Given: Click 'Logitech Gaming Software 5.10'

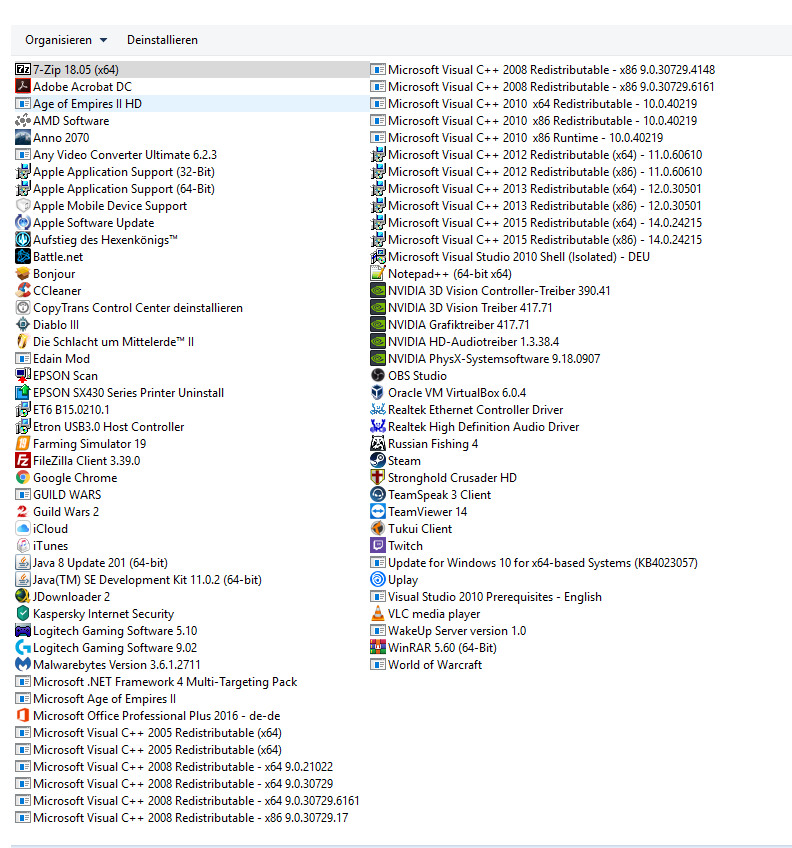Looking at the screenshot, I should click(x=107, y=631).
